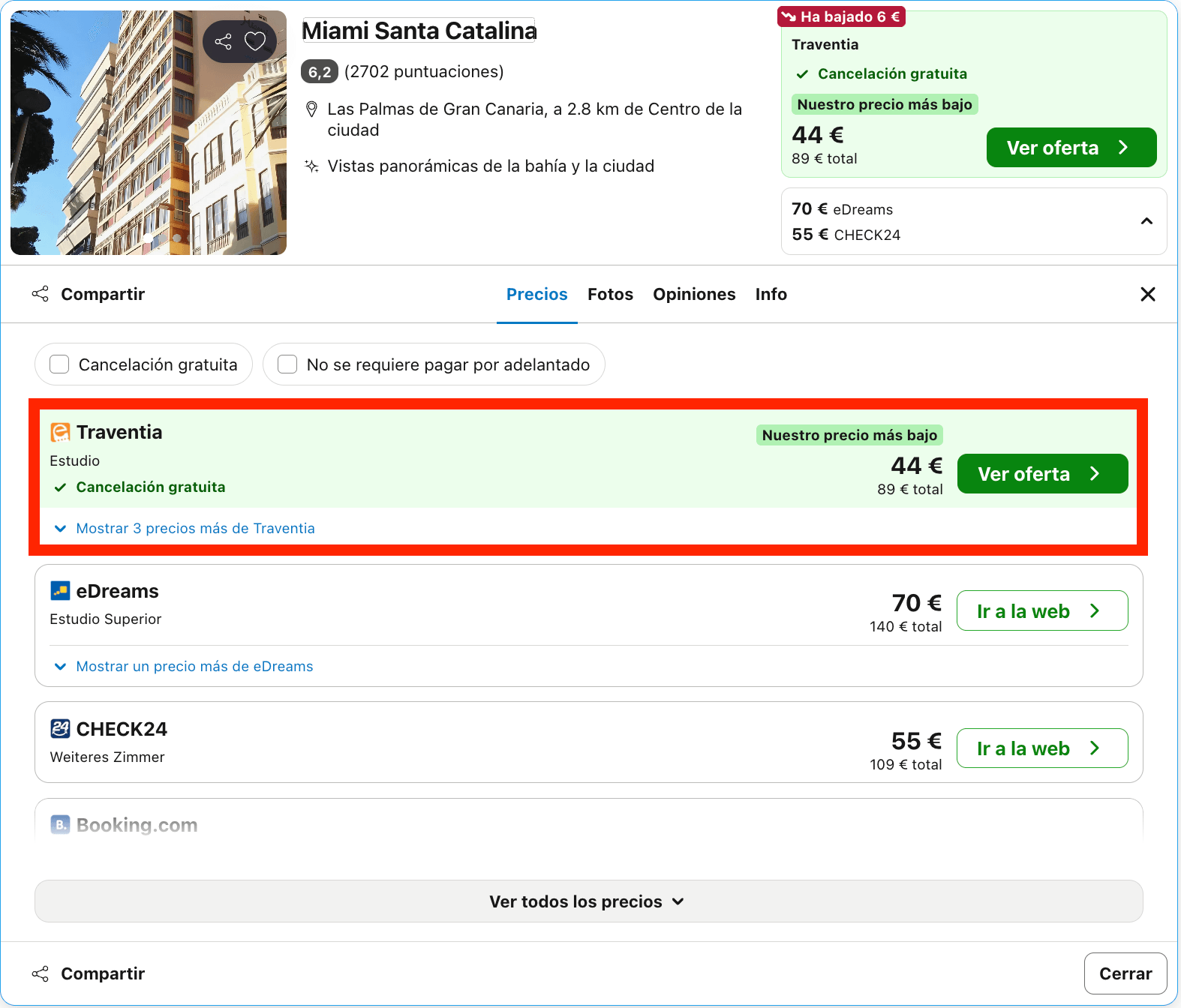Click the 70 € eDreams summary line

tap(842, 209)
